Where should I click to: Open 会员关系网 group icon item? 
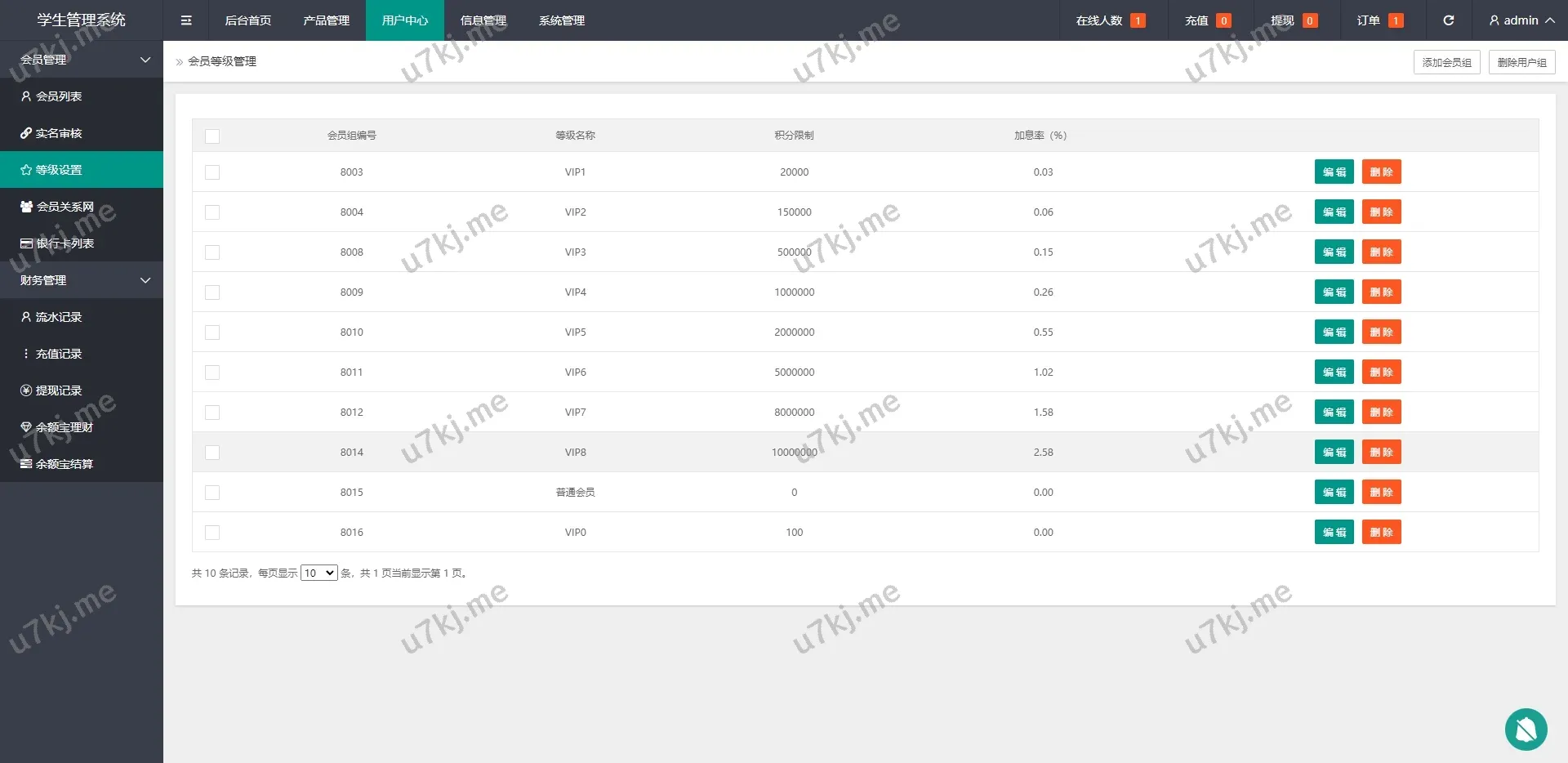coord(26,207)
